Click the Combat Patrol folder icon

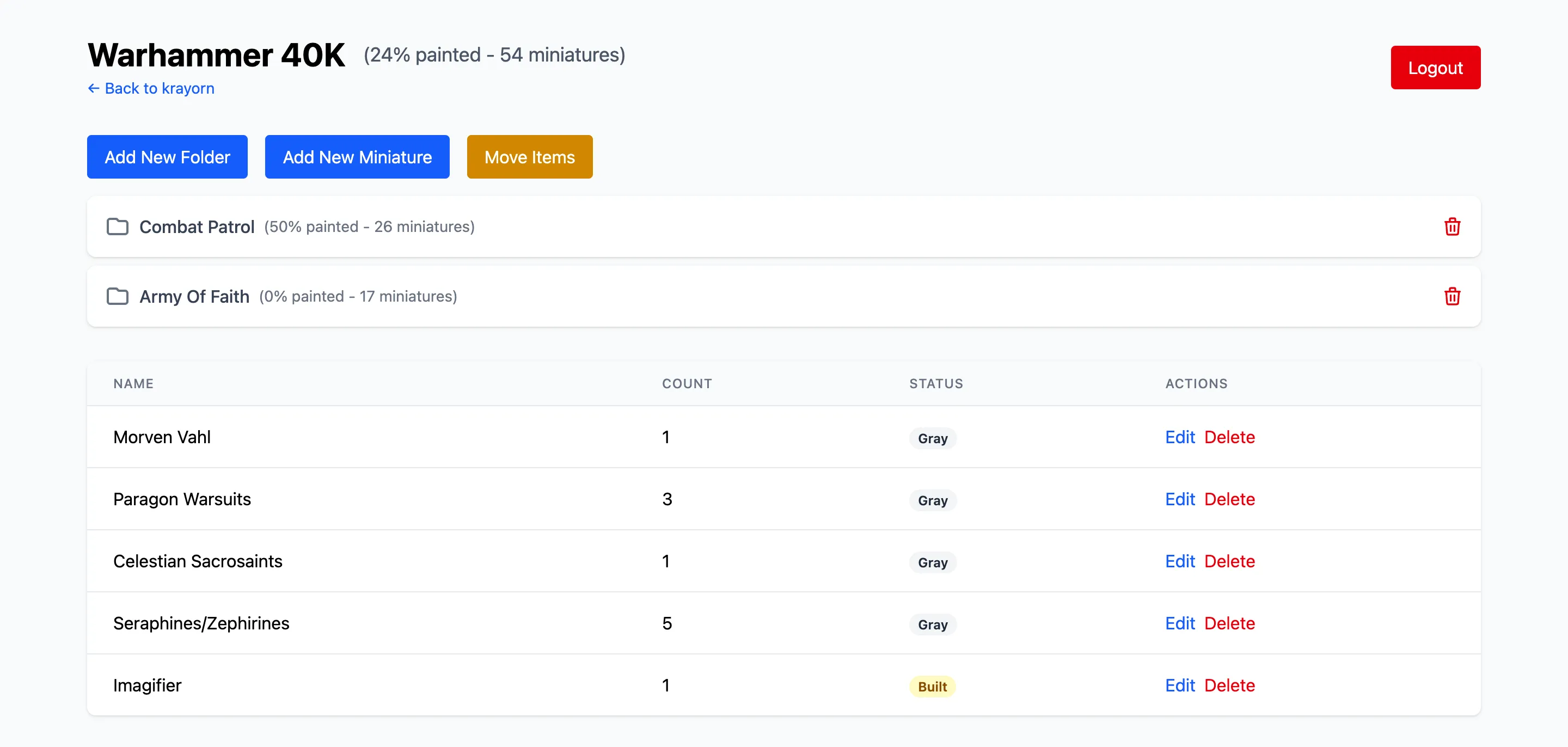(x=118, y=226)
